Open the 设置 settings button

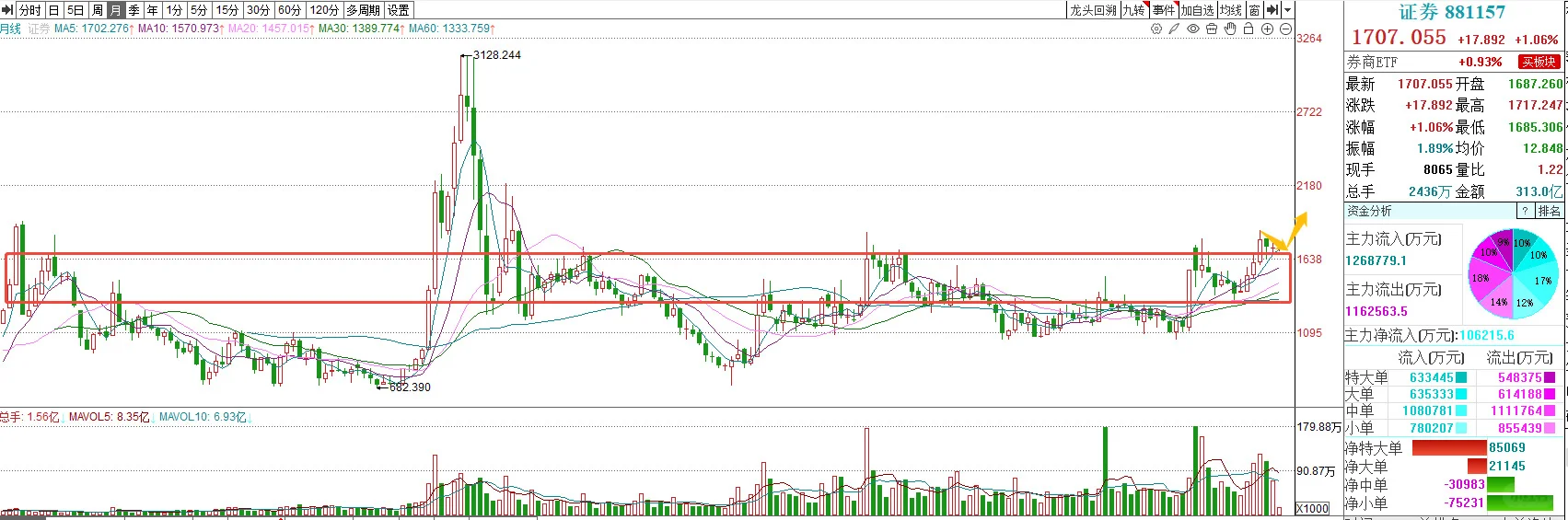399,10
